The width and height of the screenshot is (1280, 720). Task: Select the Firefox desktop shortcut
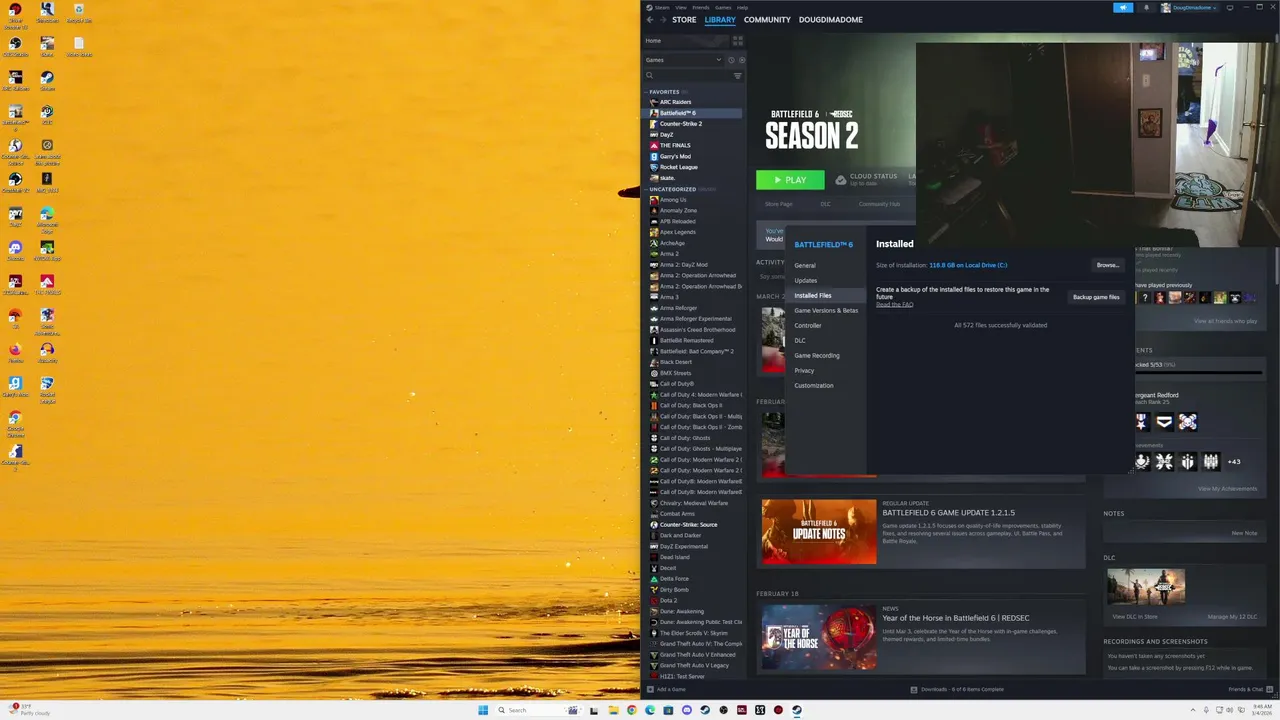coord(15,352)
